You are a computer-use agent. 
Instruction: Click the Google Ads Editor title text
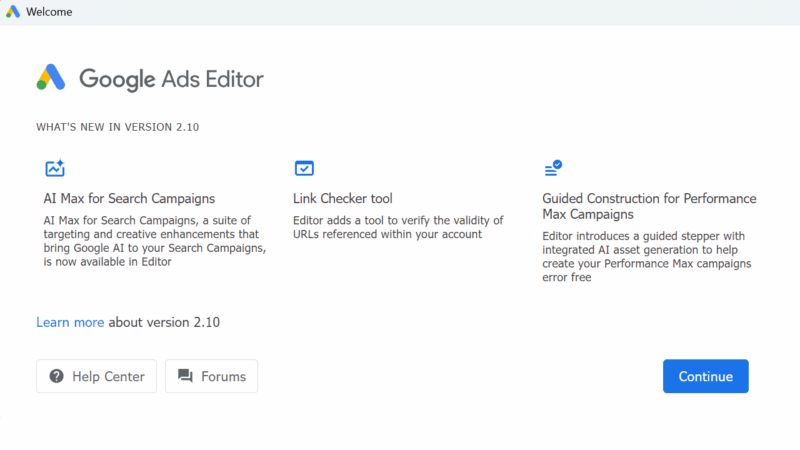pyautogui.click(x=171, y=79)
